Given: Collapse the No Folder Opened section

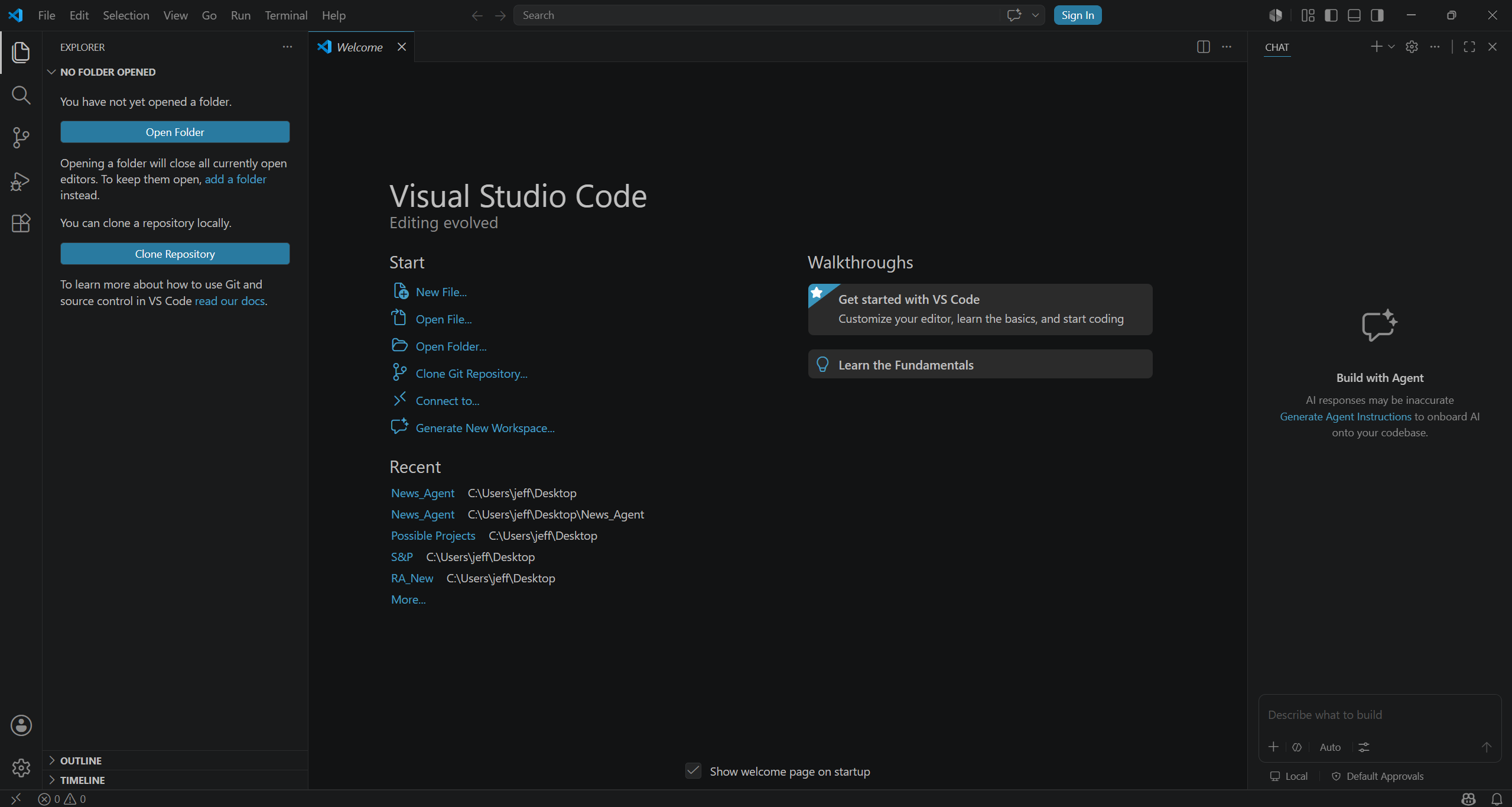Looking at the screenshot, I should pos(175,72).
